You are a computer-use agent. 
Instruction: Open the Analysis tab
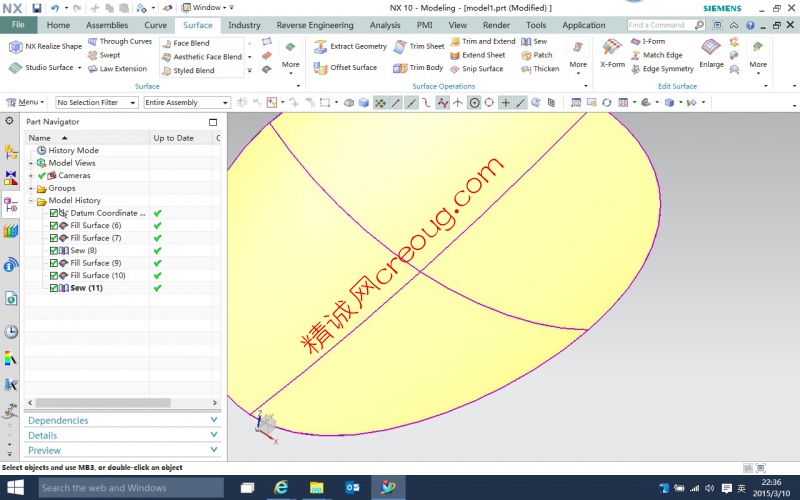pyautogui.click(x=385, y=25)
